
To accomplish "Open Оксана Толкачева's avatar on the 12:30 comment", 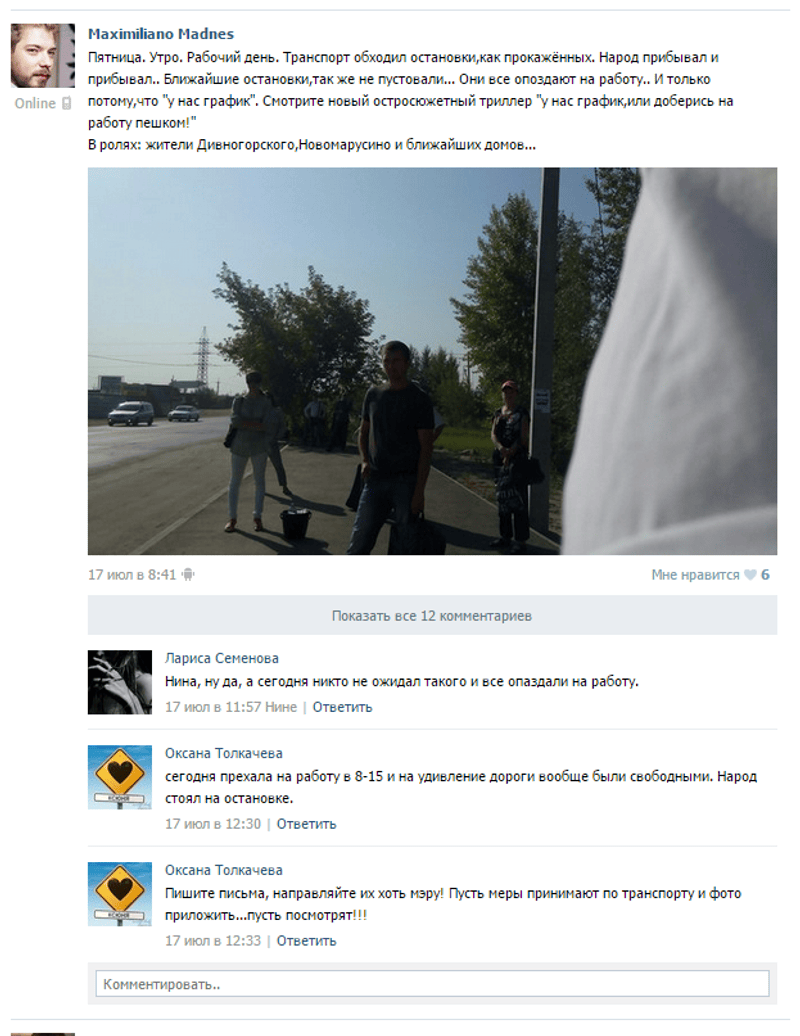I will (120, 777).
